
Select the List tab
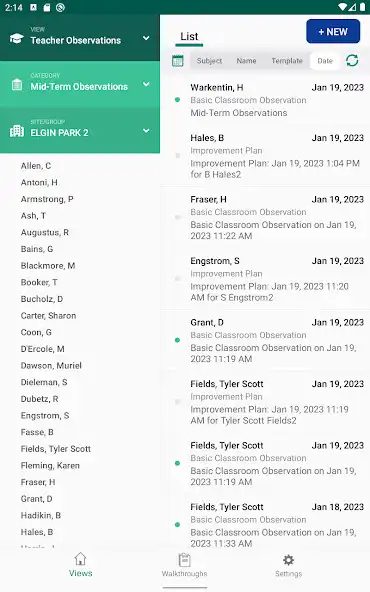pos(189,37)
